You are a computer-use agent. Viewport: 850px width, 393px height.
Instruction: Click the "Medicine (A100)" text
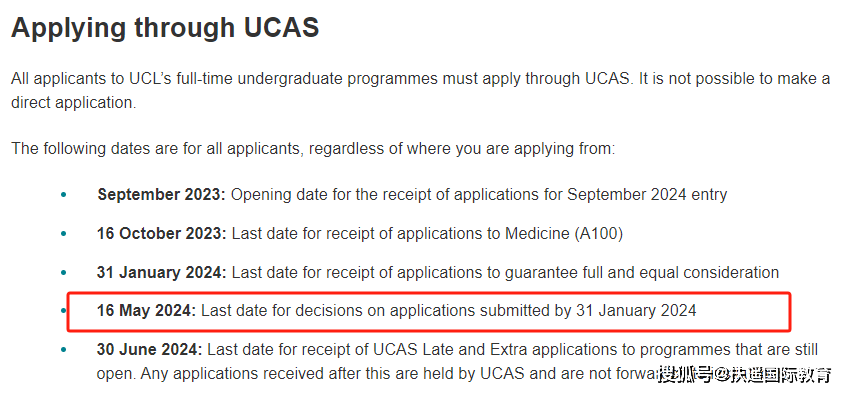564,234
